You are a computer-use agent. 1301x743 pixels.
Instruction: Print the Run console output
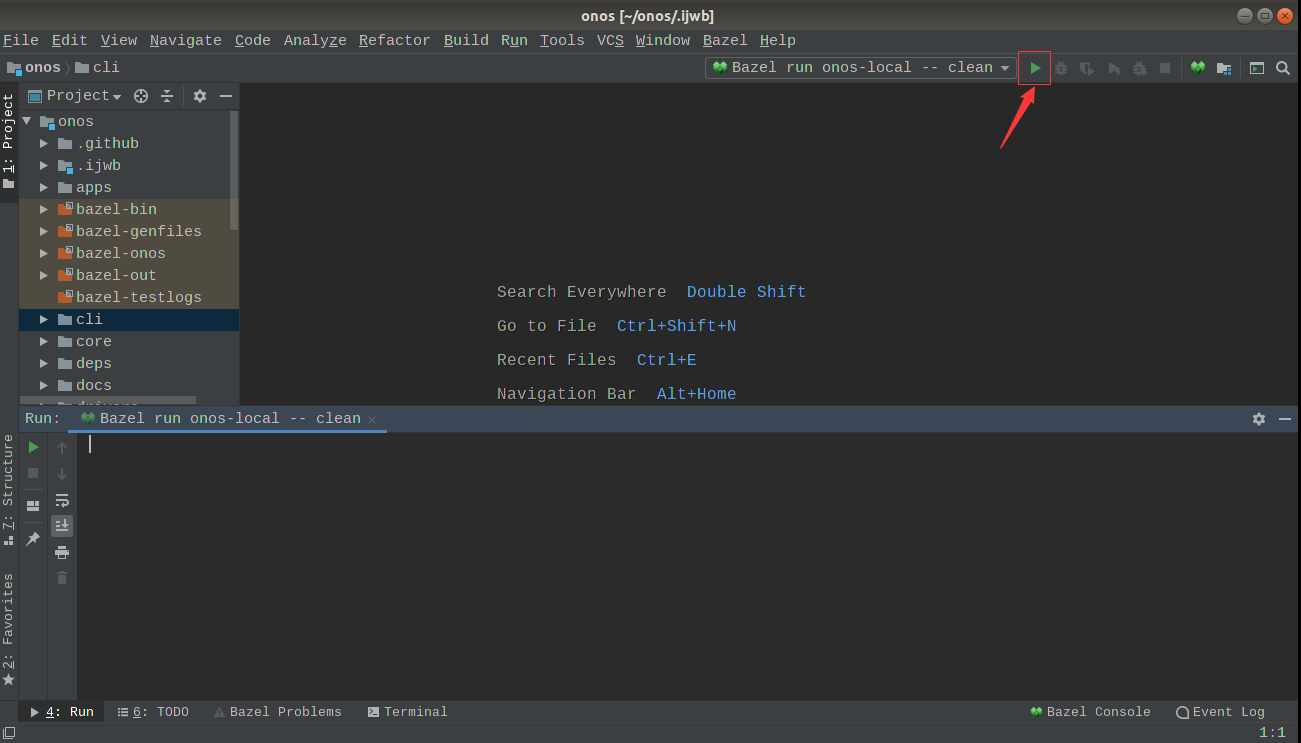click(62, 552)
